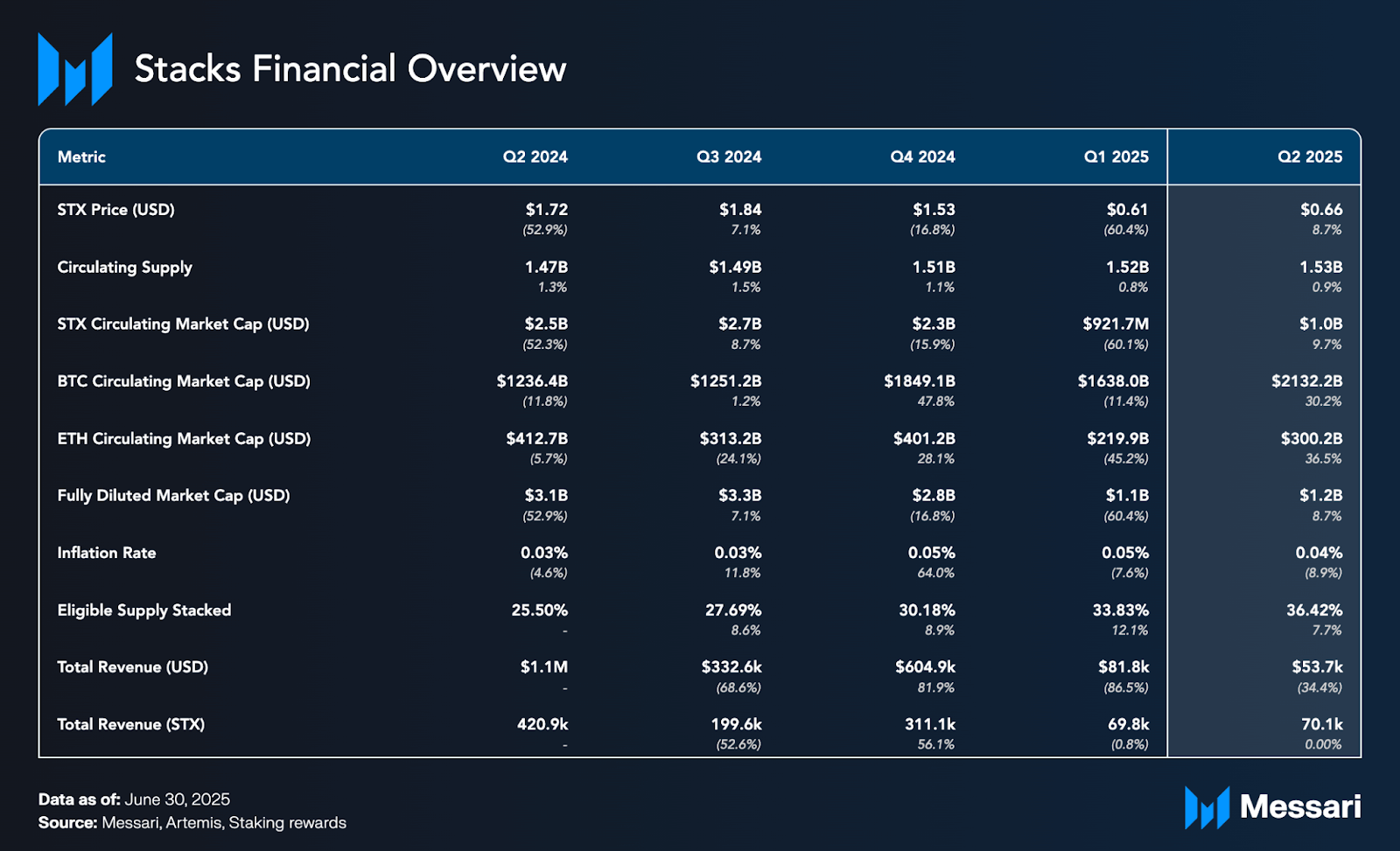This screenshot has height=851, width=1400.
Task: Click the total revenue value '$81.8k'
Action: [1124, 666]
